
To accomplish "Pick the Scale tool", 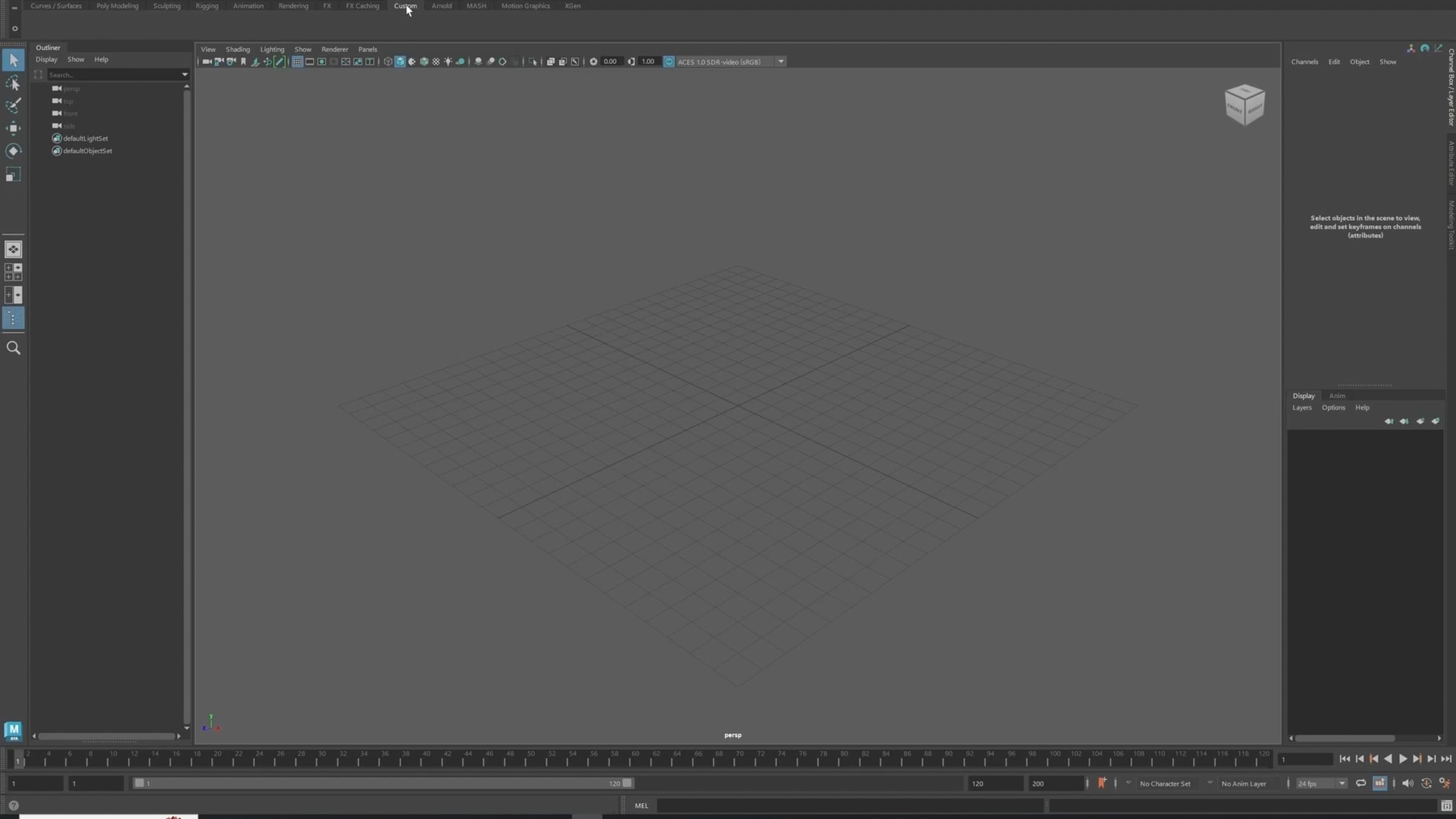I will click(x=13, y=175).
